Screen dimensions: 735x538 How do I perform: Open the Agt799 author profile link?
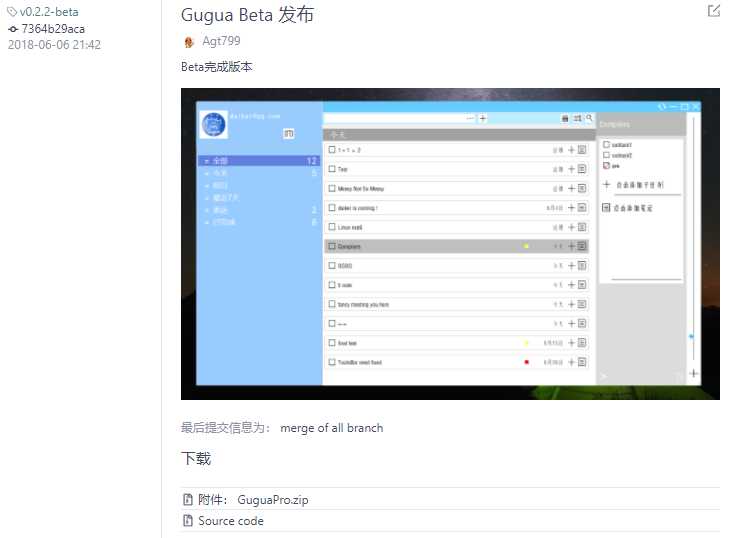click(x=221, y=41)
